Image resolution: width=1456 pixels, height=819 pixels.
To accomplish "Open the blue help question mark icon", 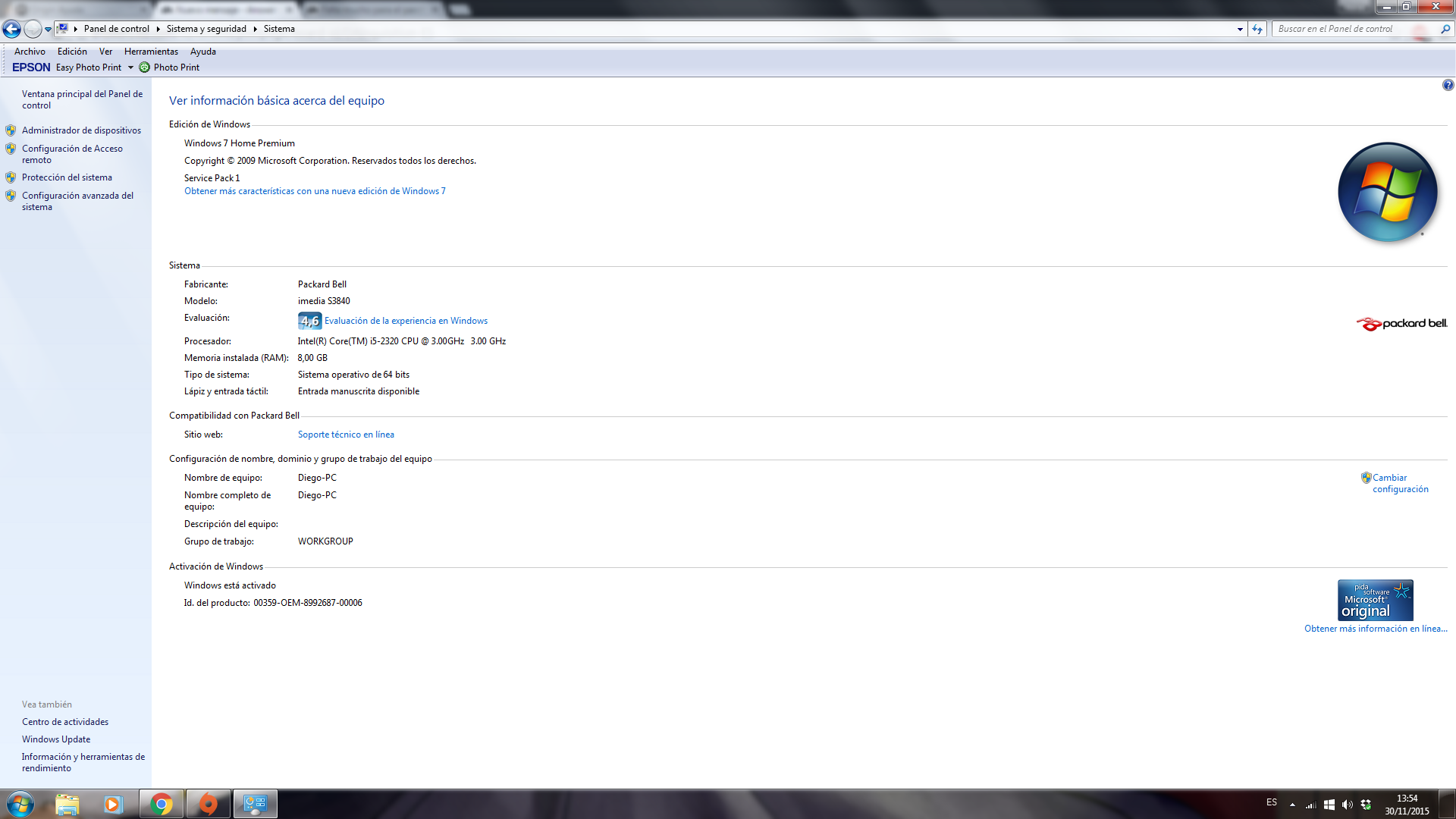I will point(1448,85).
